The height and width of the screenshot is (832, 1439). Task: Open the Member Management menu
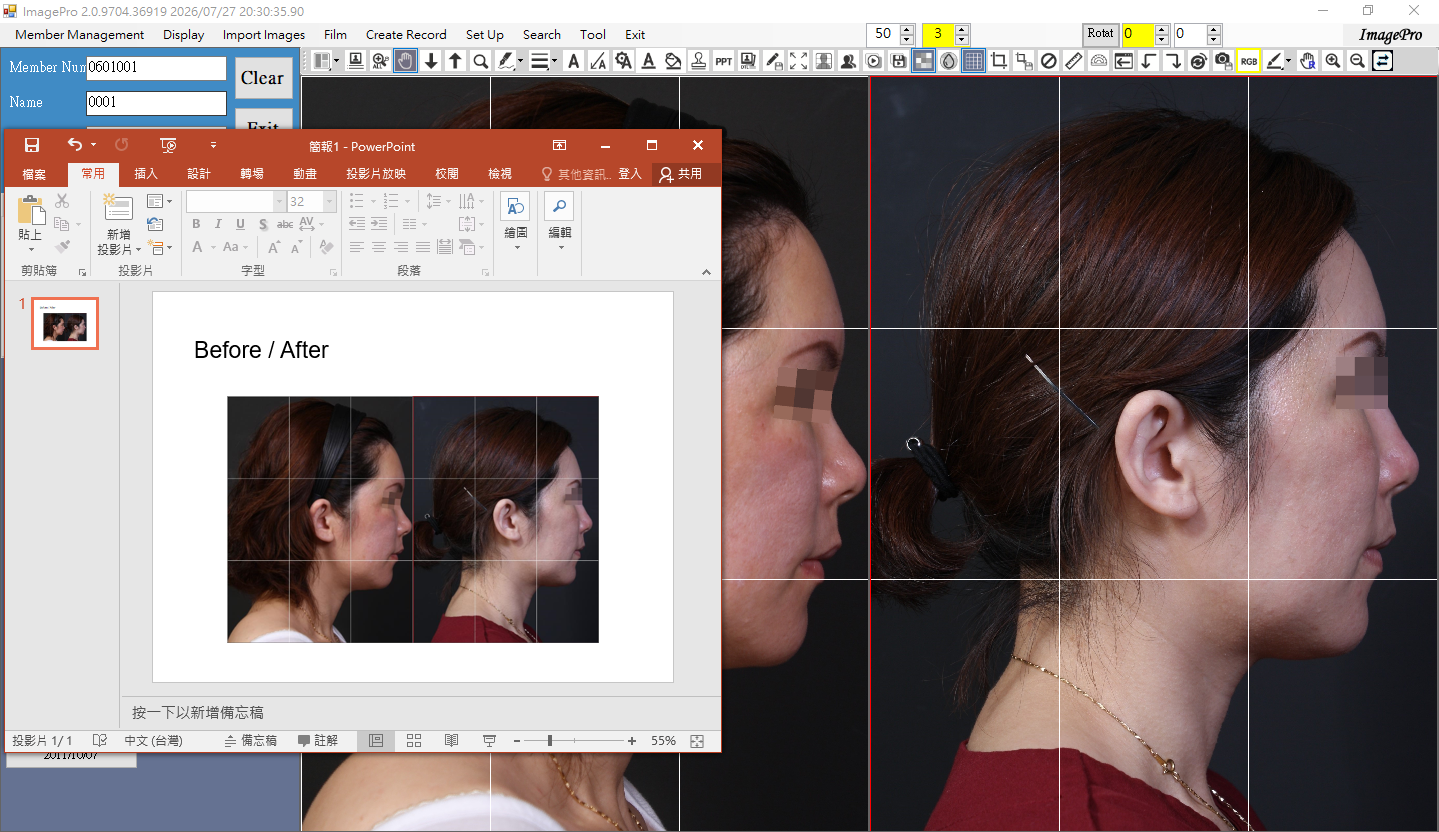[x=79, y=34]
